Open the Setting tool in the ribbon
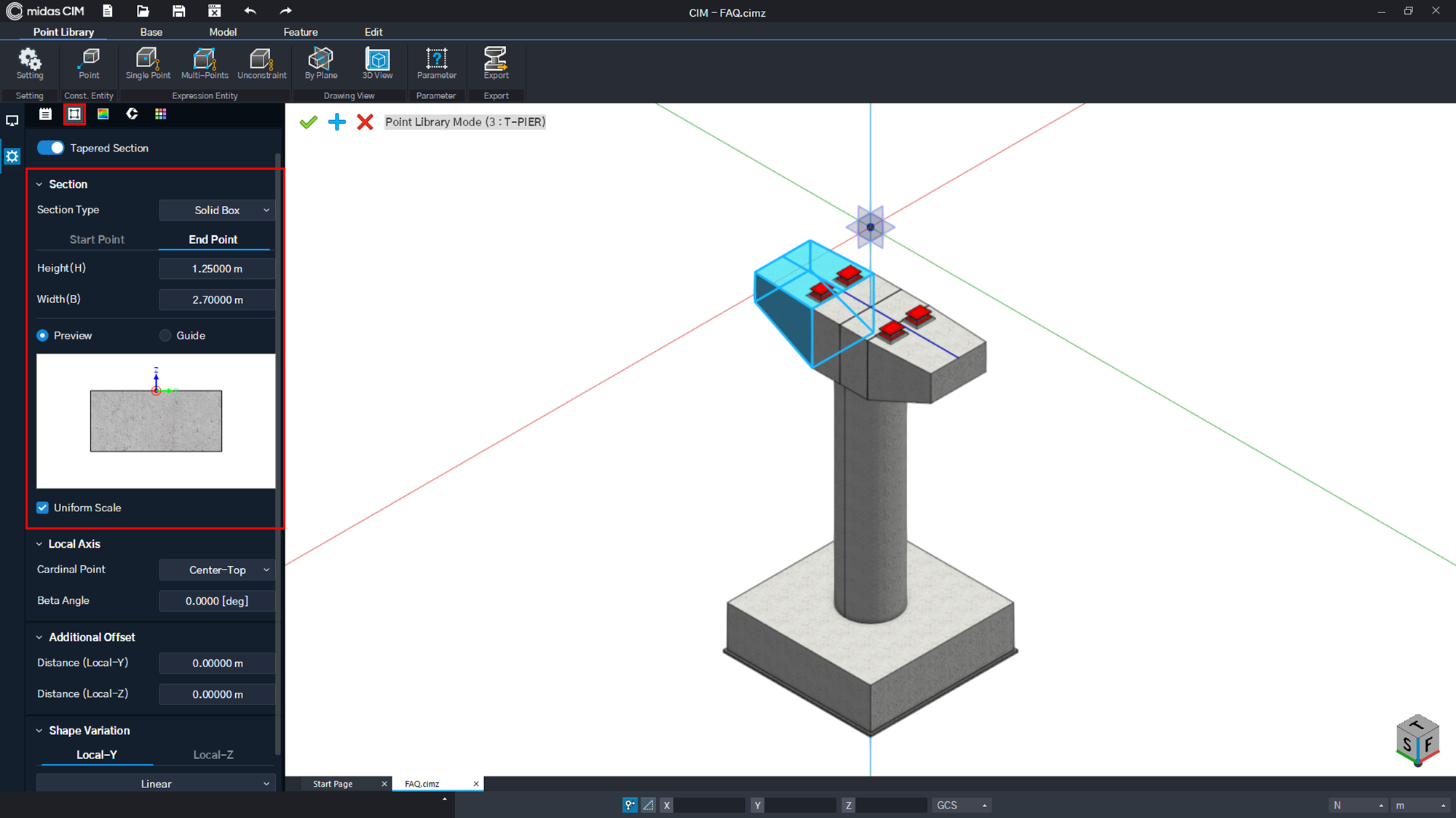Screen dimensions: 1456x818 click(x=30, y=64)
